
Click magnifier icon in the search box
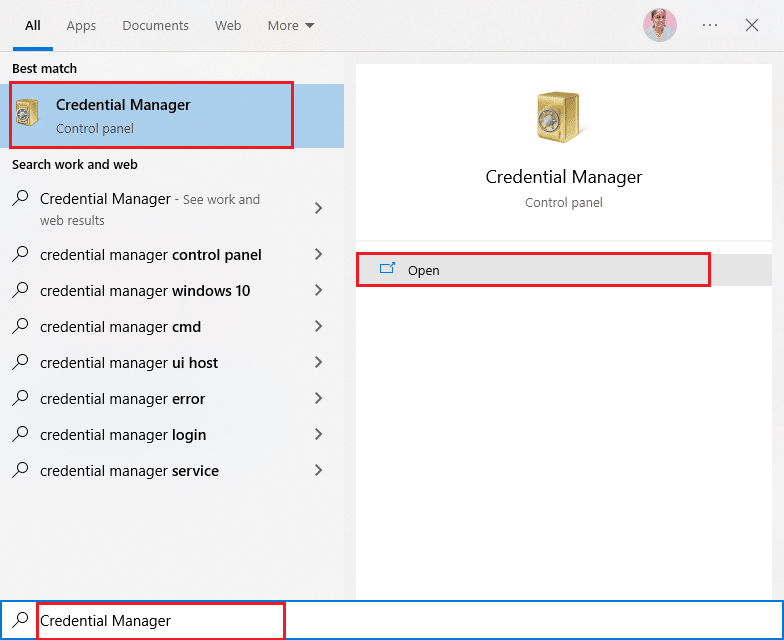20,620
